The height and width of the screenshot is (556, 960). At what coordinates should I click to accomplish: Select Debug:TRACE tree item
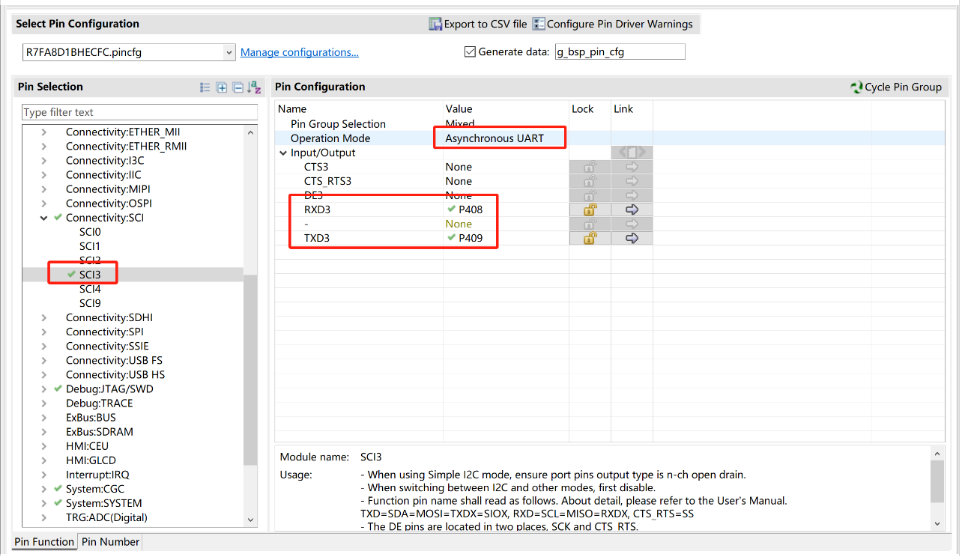click(x=99, y=403)
